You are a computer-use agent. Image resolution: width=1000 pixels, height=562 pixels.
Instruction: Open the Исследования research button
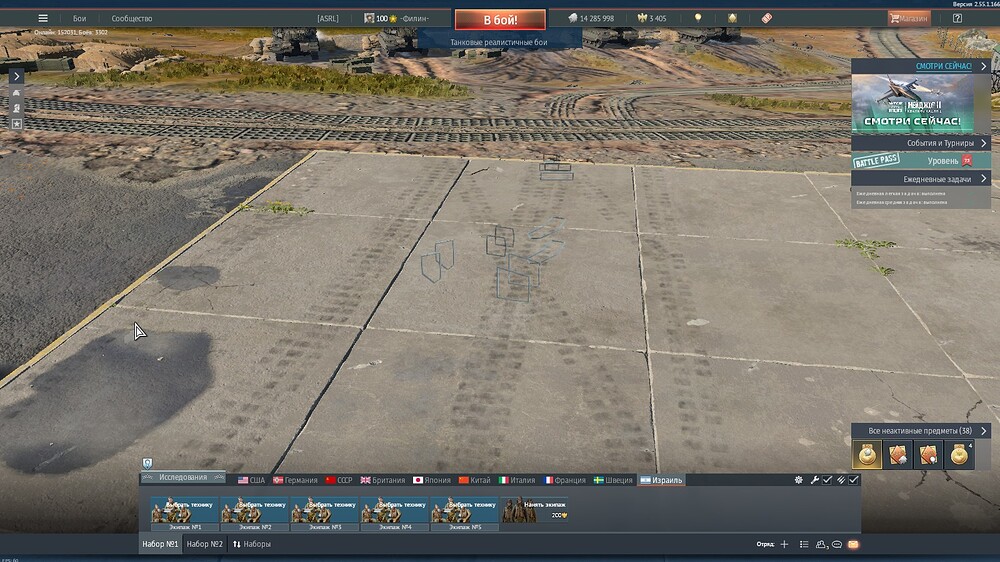[x=183, y=477]
